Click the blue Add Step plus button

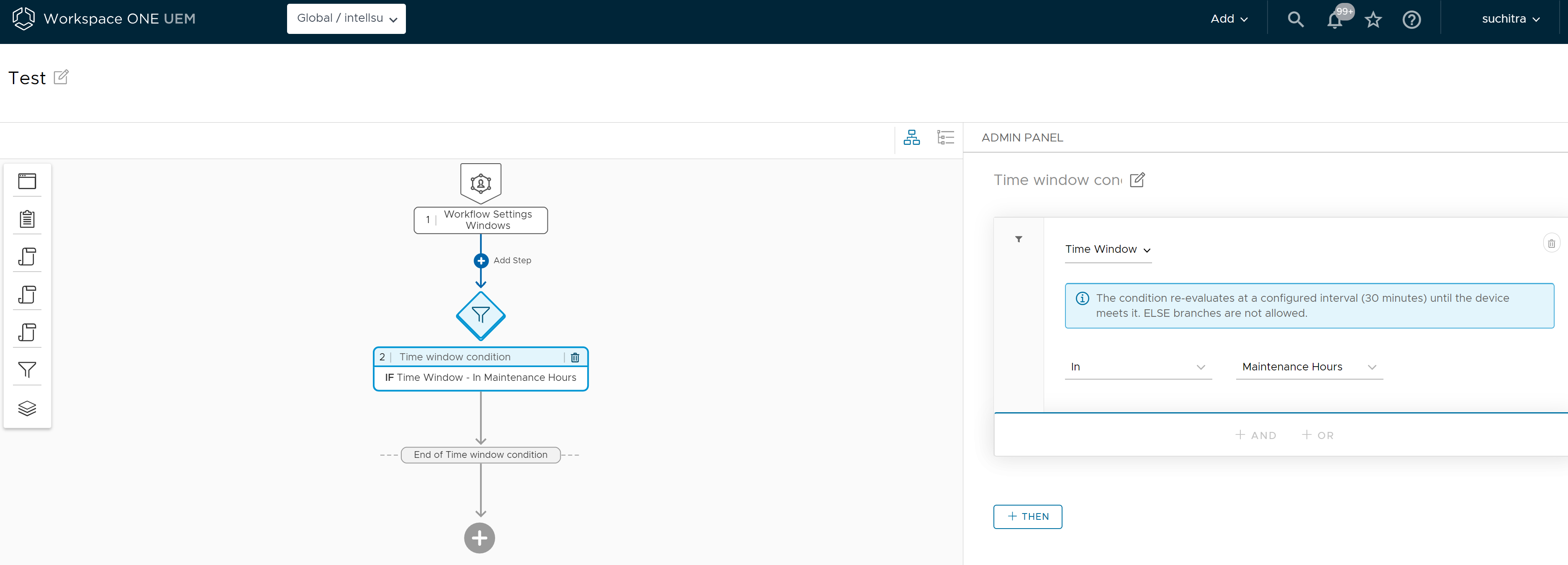(x=481, y=261)
